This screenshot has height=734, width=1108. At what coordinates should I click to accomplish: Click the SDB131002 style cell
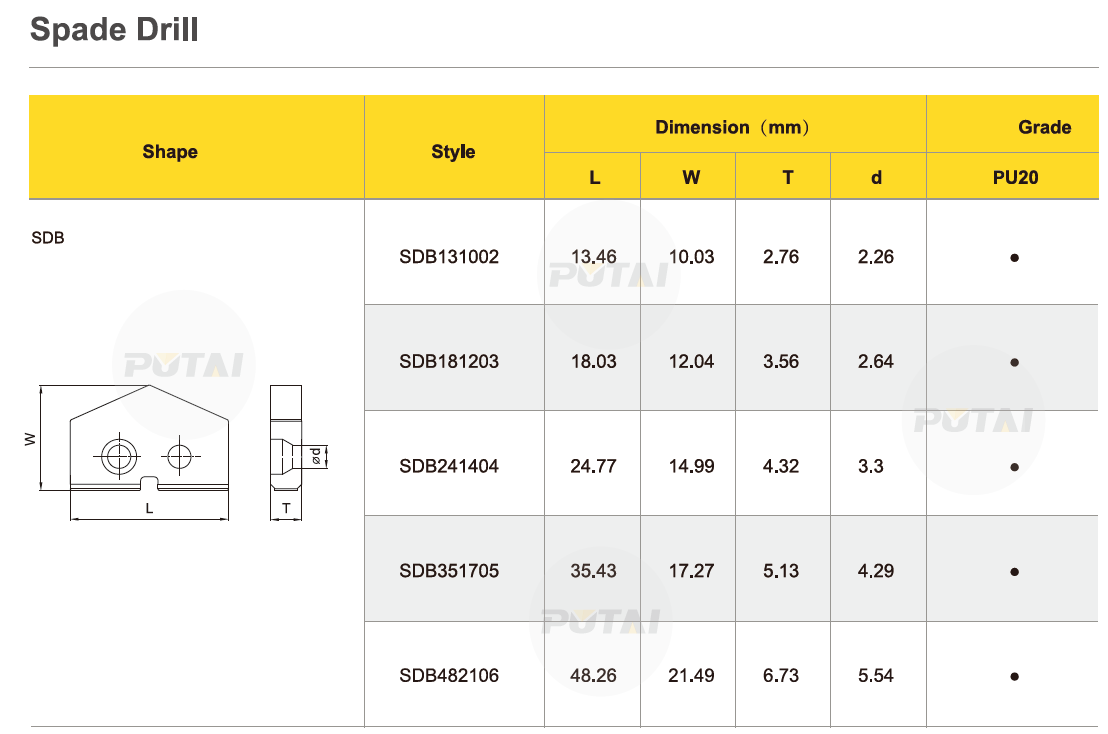pyautogui.click(x=449, y=257)
